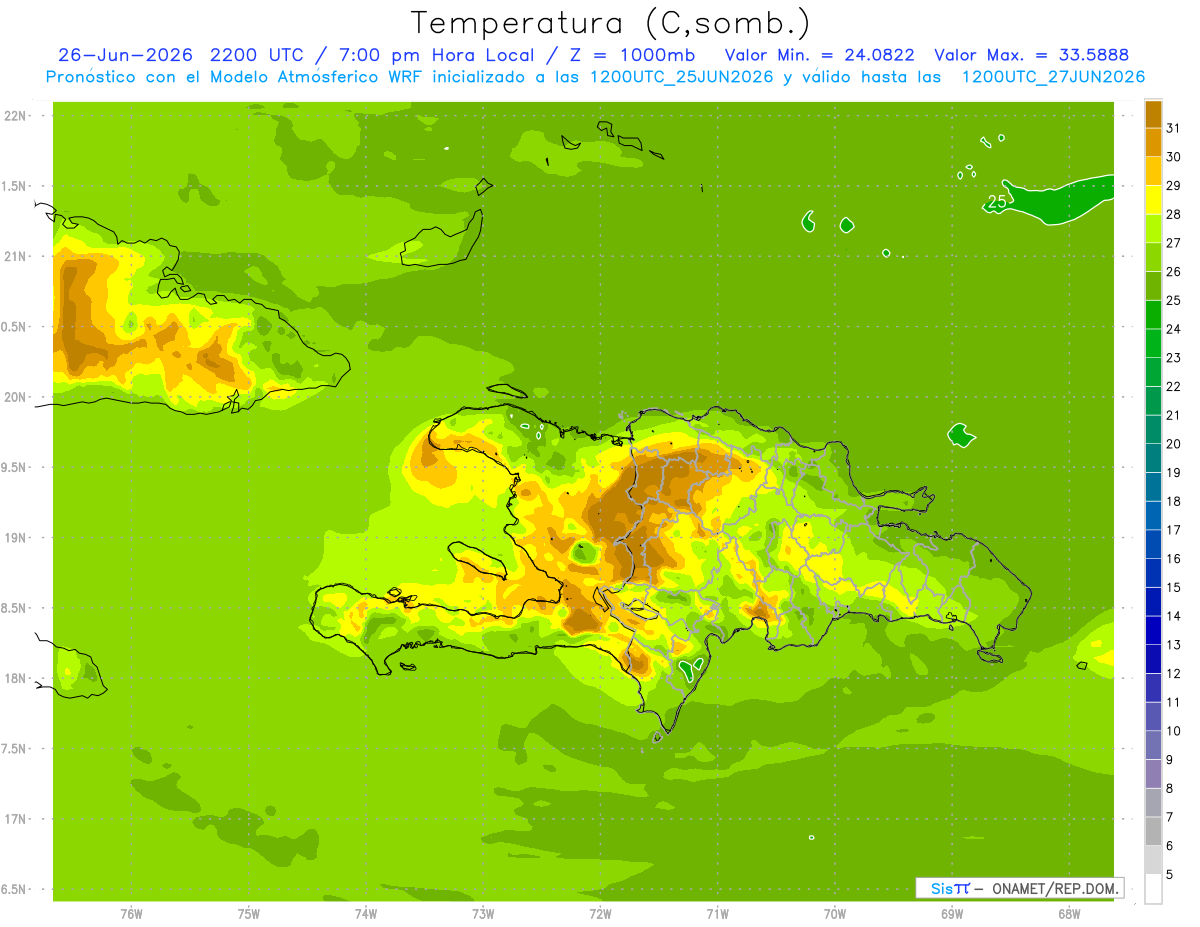Select legend color band between 11 and 12
1200x927 pixels.
coord(1153,688)
